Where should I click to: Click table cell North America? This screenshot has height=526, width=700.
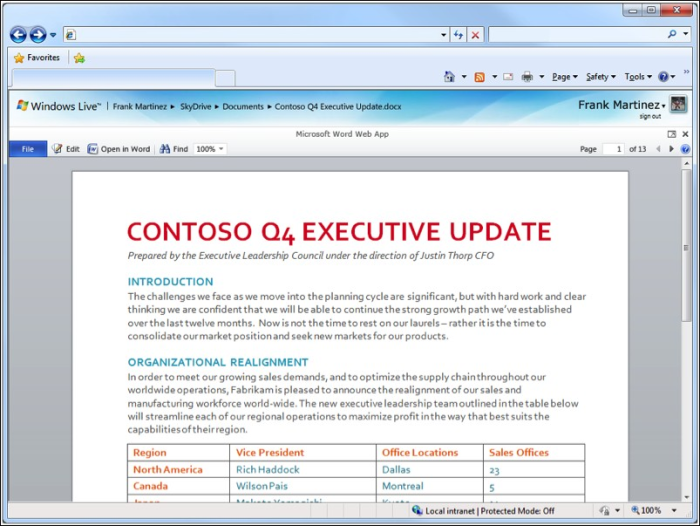pos(168,470)
